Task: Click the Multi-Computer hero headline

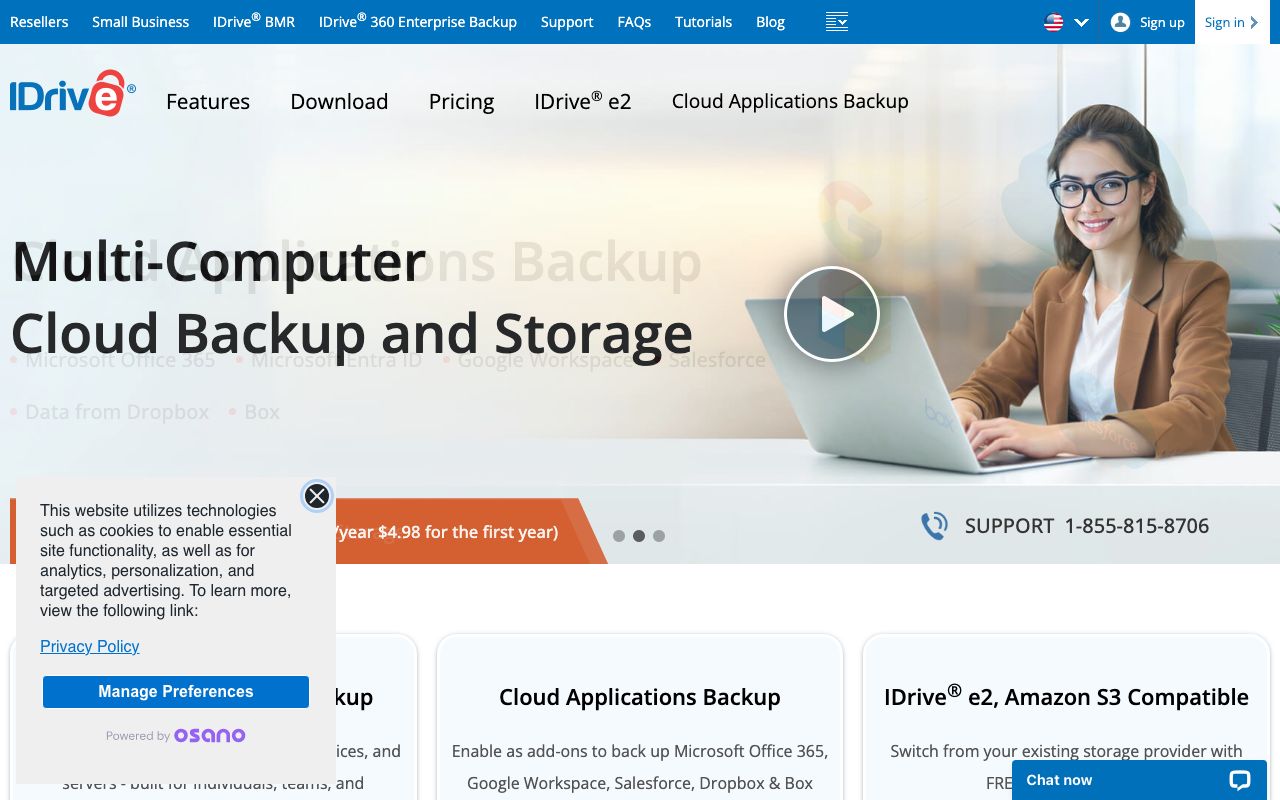Action: [219, 262]
